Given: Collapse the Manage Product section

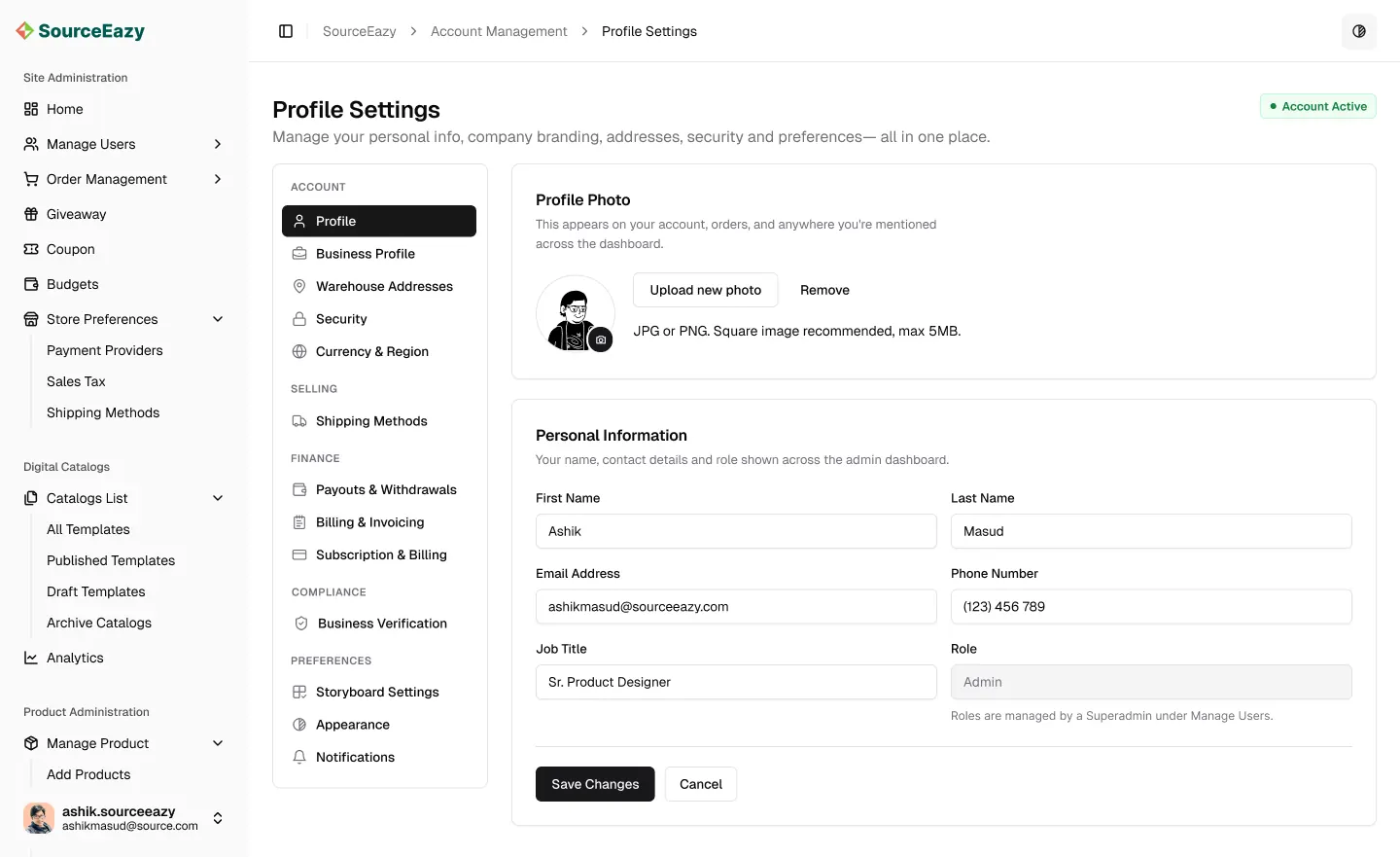Looking at the screenshot, I should coord(218,743).
